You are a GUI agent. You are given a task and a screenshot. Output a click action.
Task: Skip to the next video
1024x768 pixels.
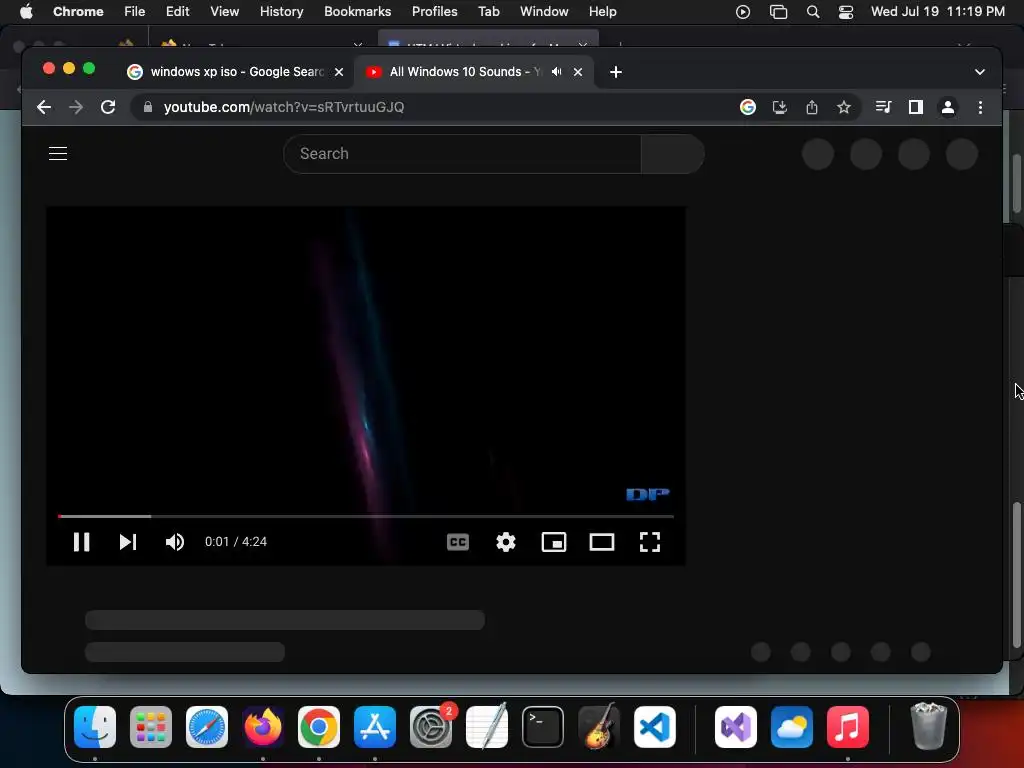tap(128, 542)
